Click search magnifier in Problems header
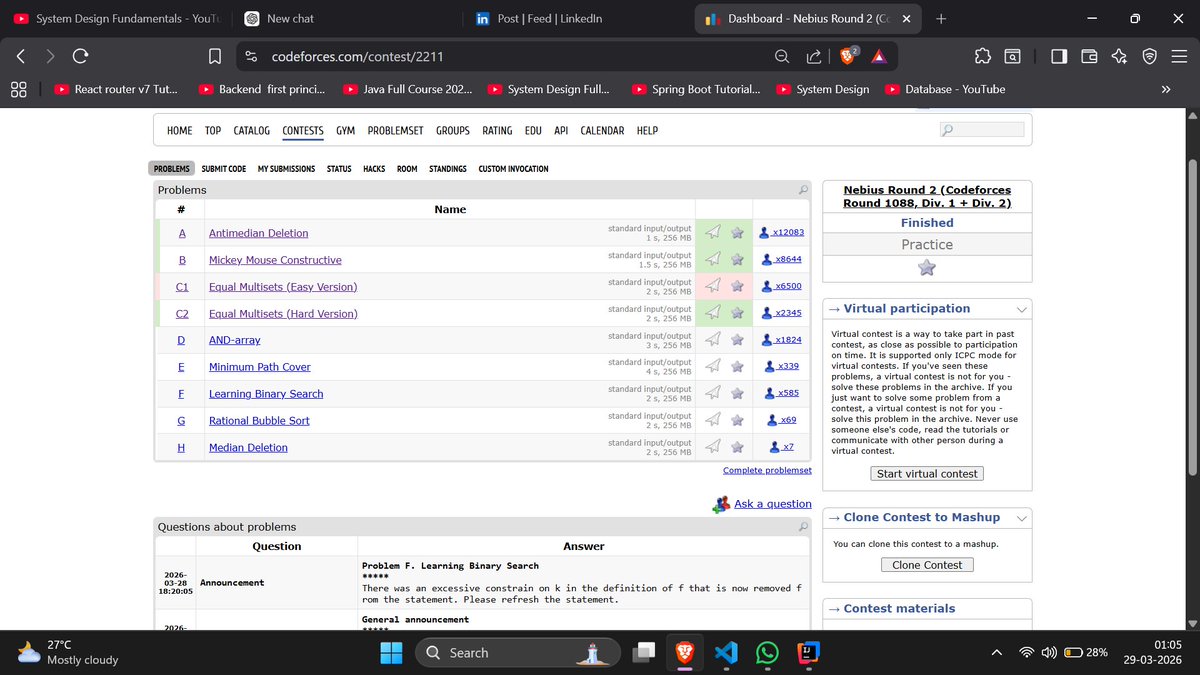The height and width of the screenshot is (675, 1200). 803,189
